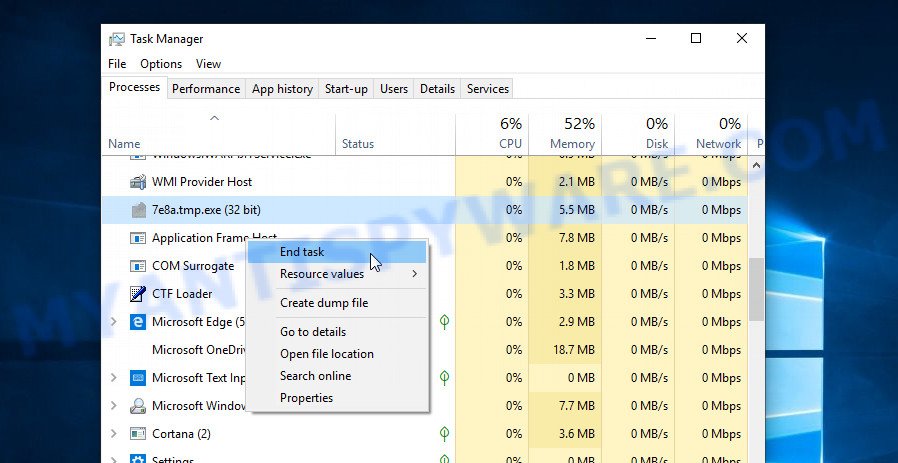Image resolution: width=898 pixels, height=463 pixels.
Task: Click the COM Surrogate process icon
Action: [138, 266]
